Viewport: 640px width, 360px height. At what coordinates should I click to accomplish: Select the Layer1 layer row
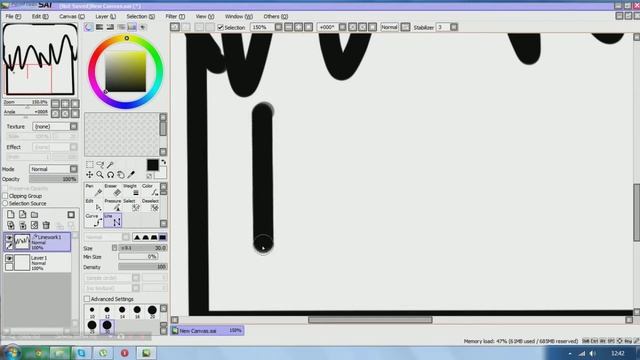click(x=37, y=262)
